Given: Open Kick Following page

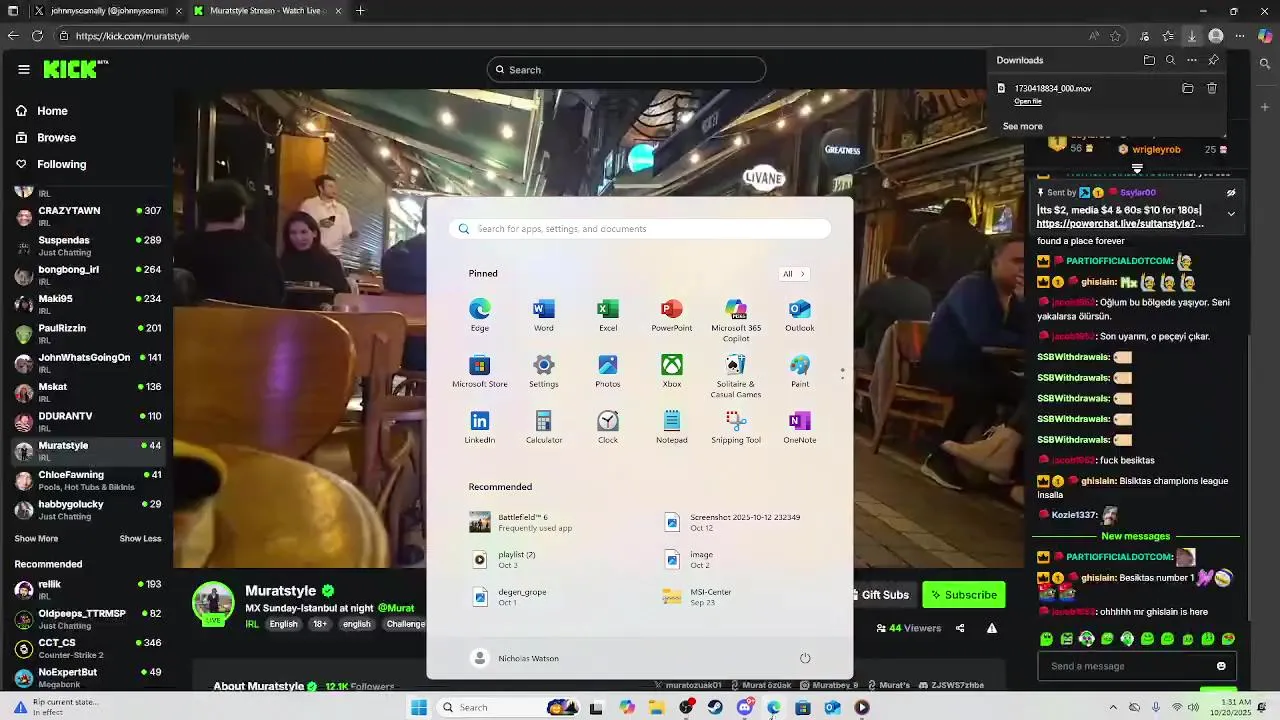Looking at the screenshot, I should coord(51,165).
